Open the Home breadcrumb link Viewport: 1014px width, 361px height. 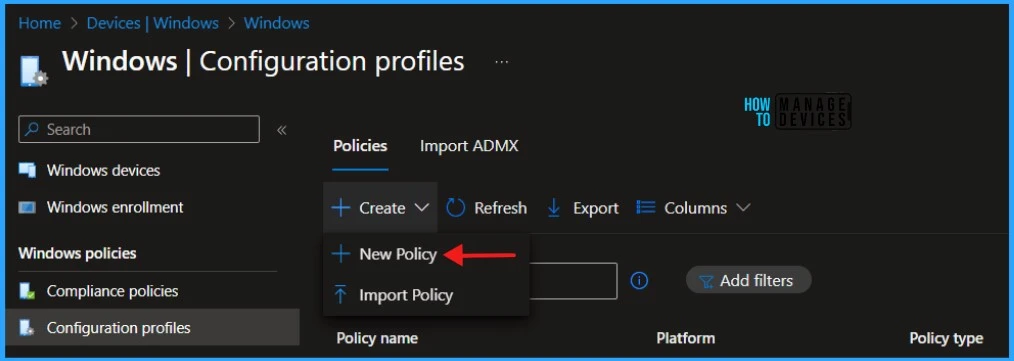pyautogui.click(x=39, y=23)
